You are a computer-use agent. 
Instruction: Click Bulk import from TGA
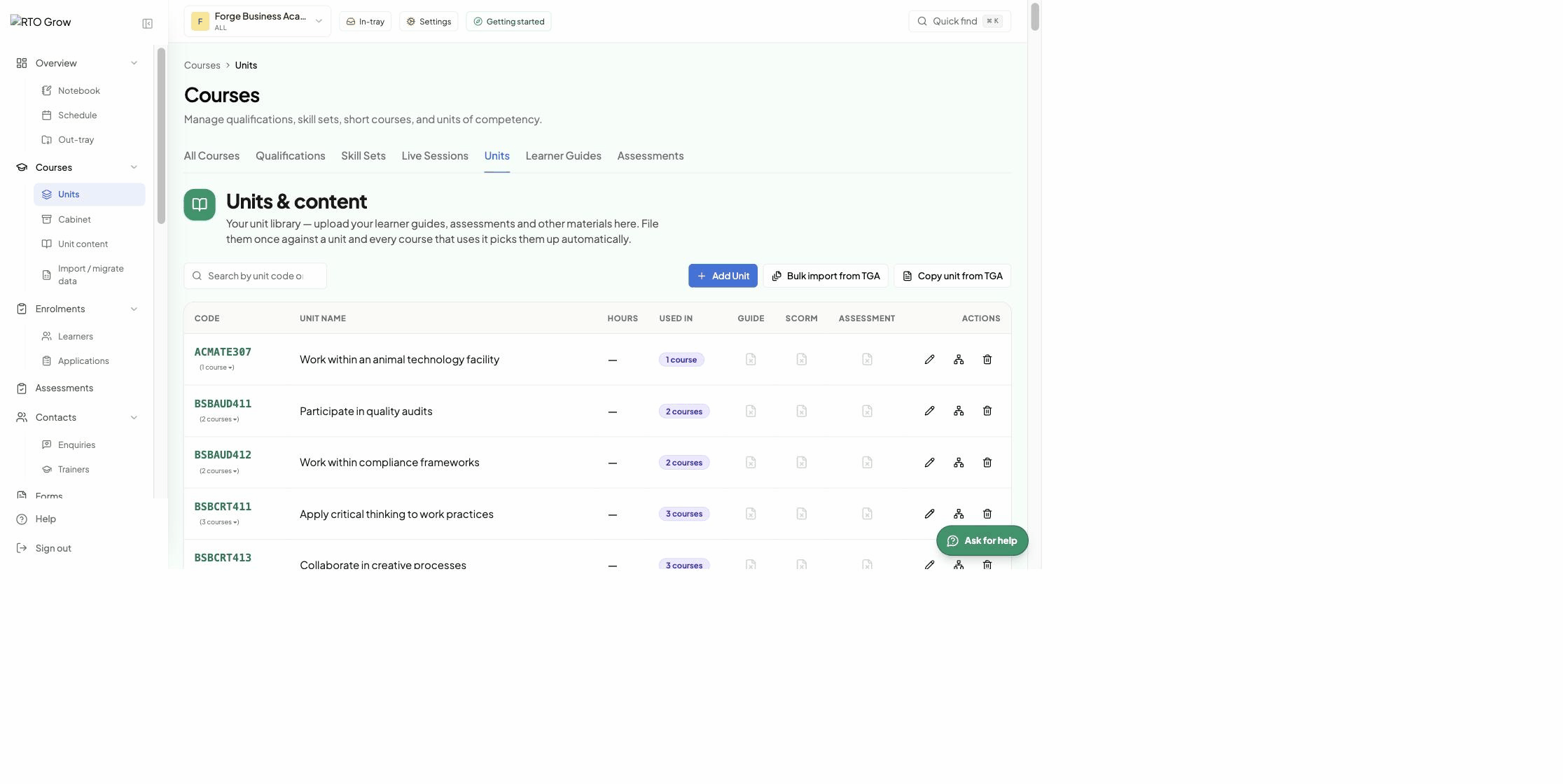pos(826,276)
